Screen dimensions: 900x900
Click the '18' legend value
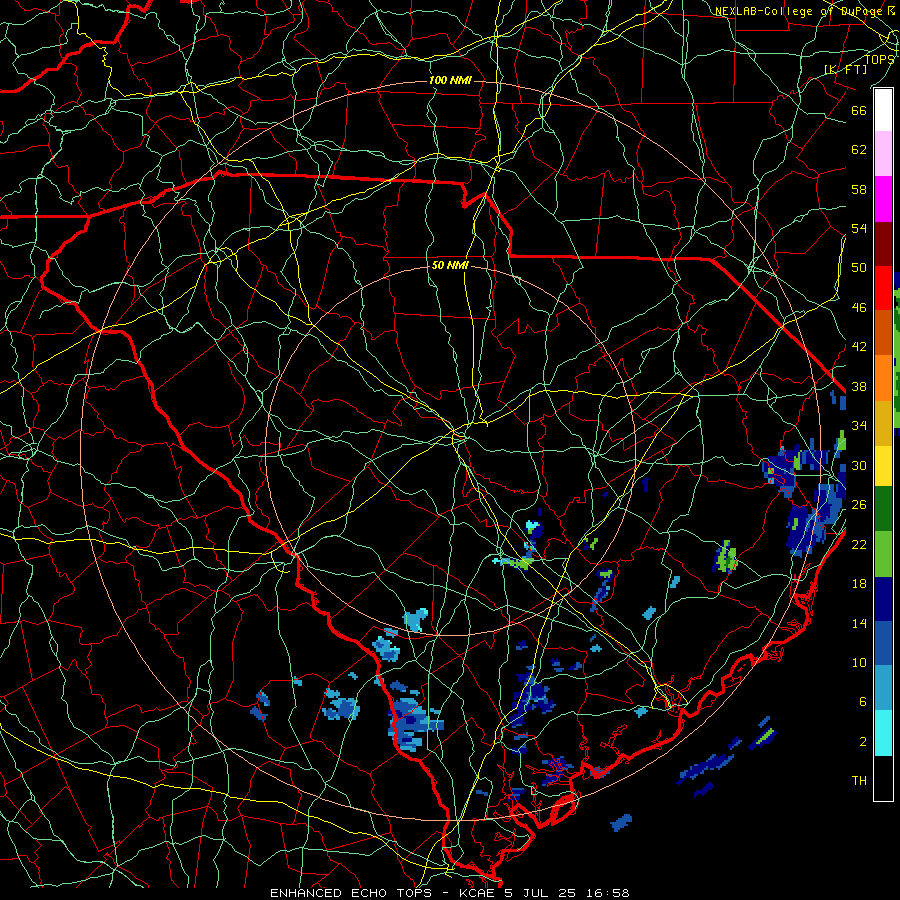pyautogui.click(x=859, y=583)
